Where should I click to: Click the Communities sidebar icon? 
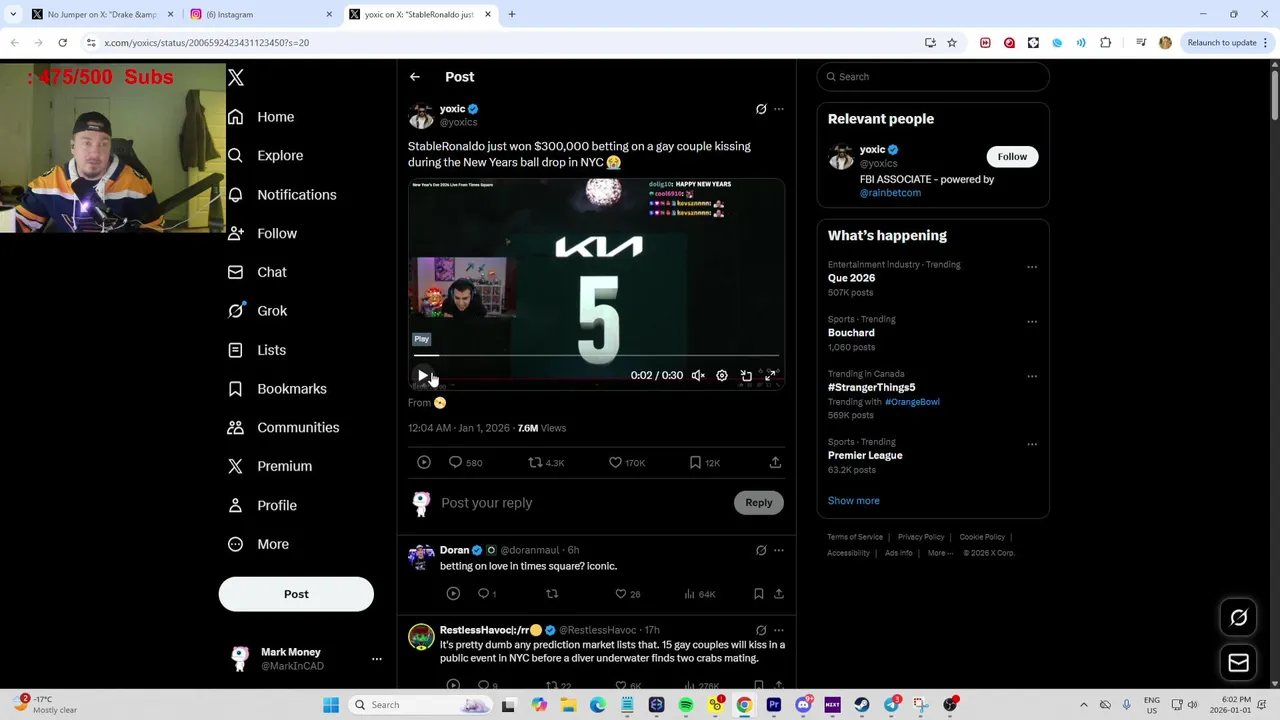[x=235, y=427]
